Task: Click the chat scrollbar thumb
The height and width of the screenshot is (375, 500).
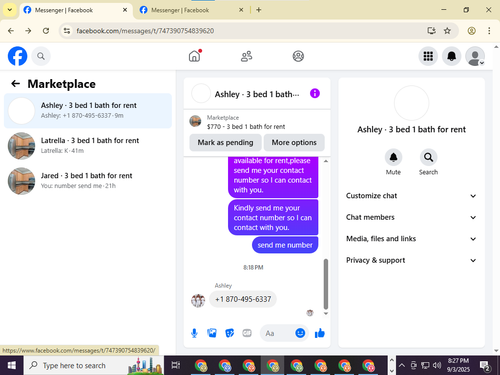Action: click(x=326, y=284)
